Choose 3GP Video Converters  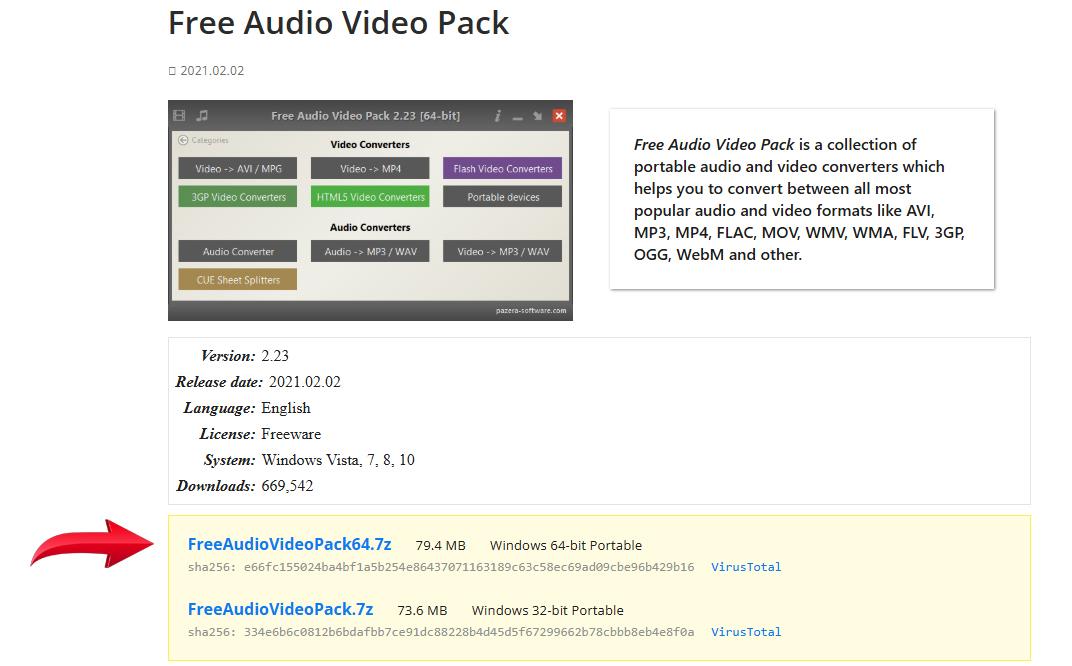point(238,197)
